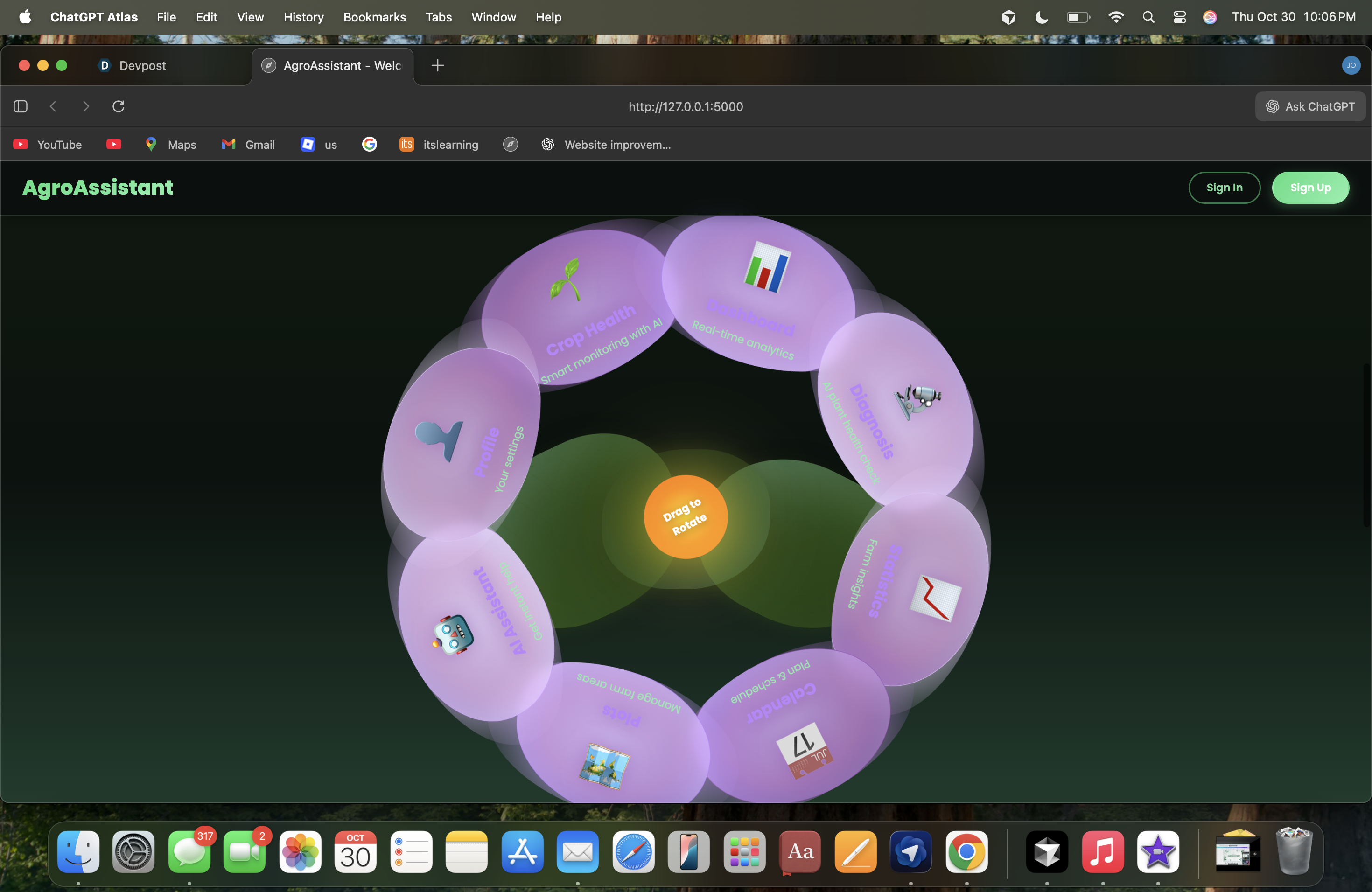Click the Crop Health seedling icon
Image resolution: width=1372 pixels, height=892 pixels.
click(x=566, y=279)
